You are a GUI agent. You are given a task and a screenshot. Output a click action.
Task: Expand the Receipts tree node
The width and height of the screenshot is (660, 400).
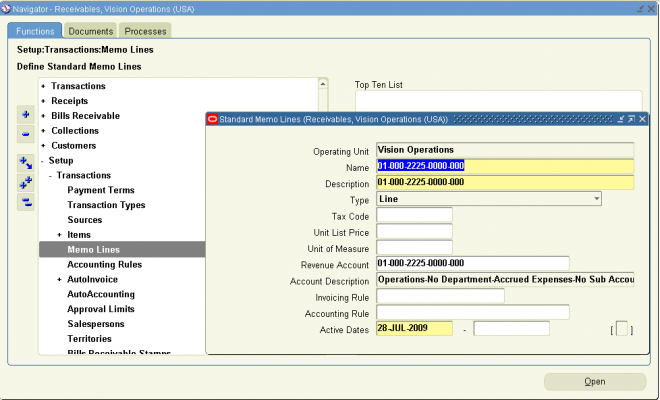43,101
